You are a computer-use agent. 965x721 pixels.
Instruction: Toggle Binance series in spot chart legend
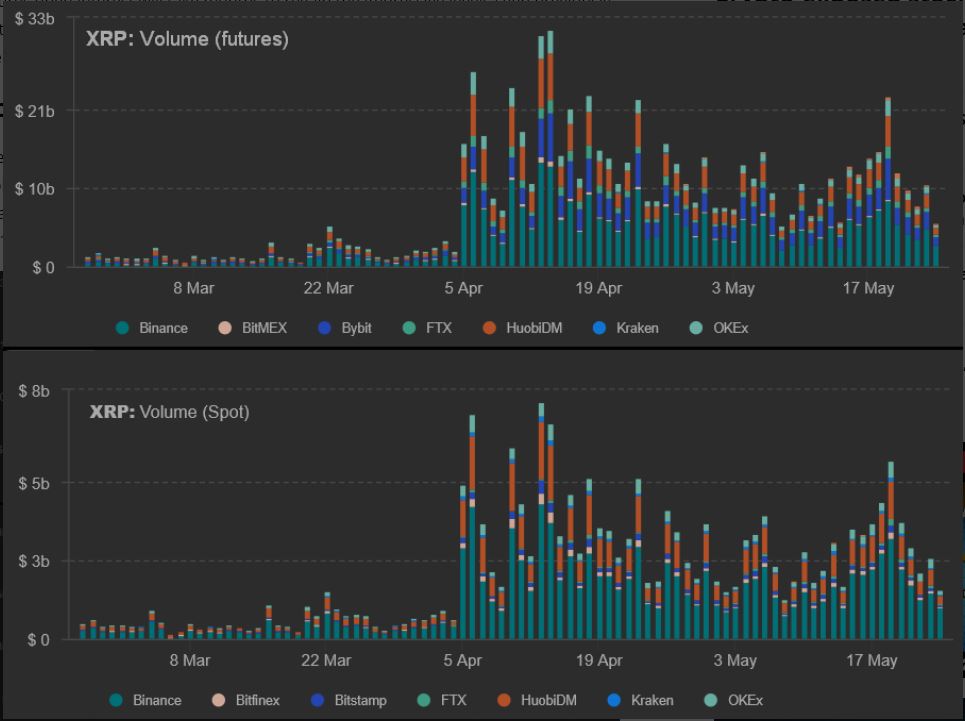[x=146, y=700]
